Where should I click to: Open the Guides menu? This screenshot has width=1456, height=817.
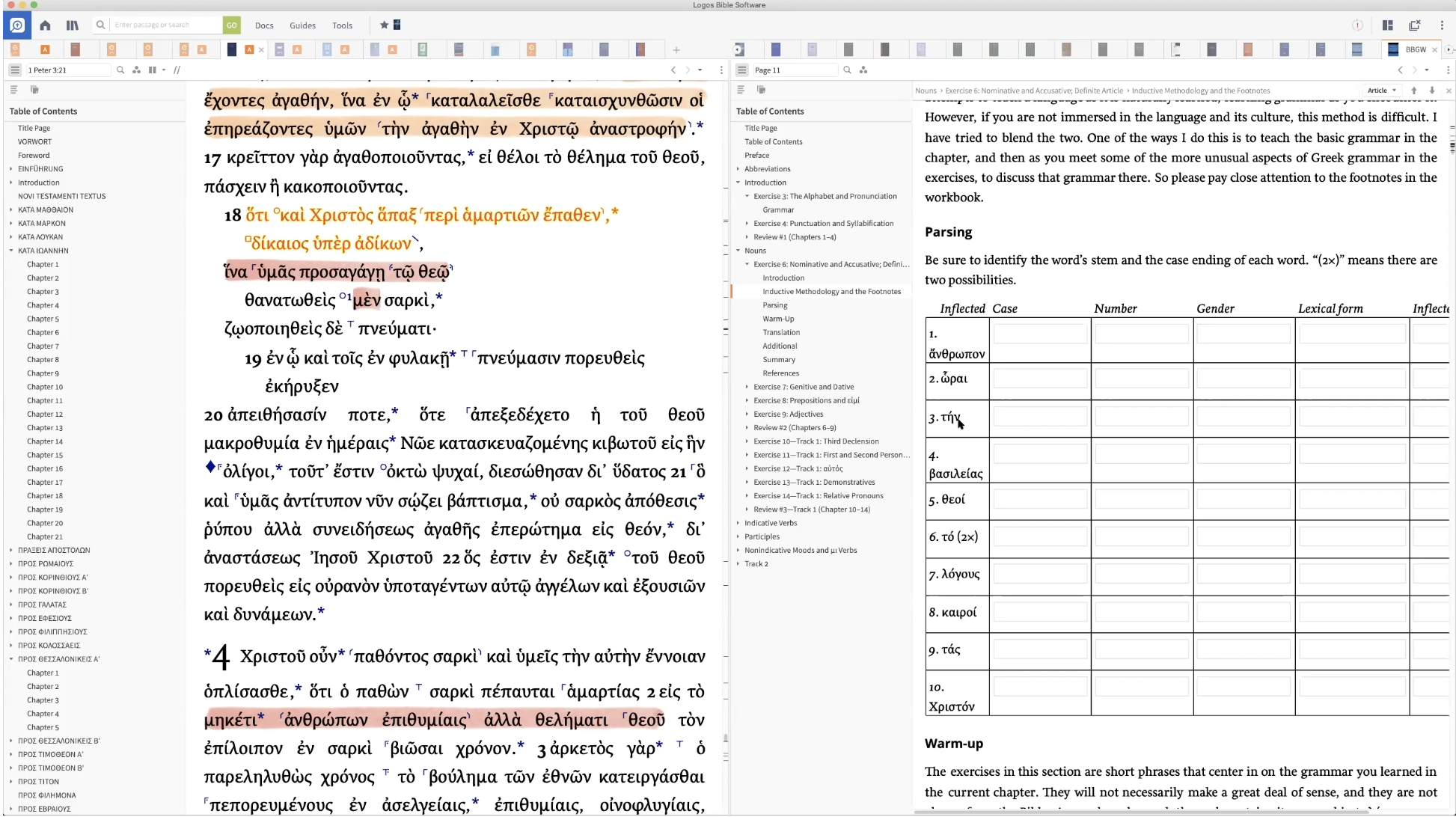click(302, 25)
